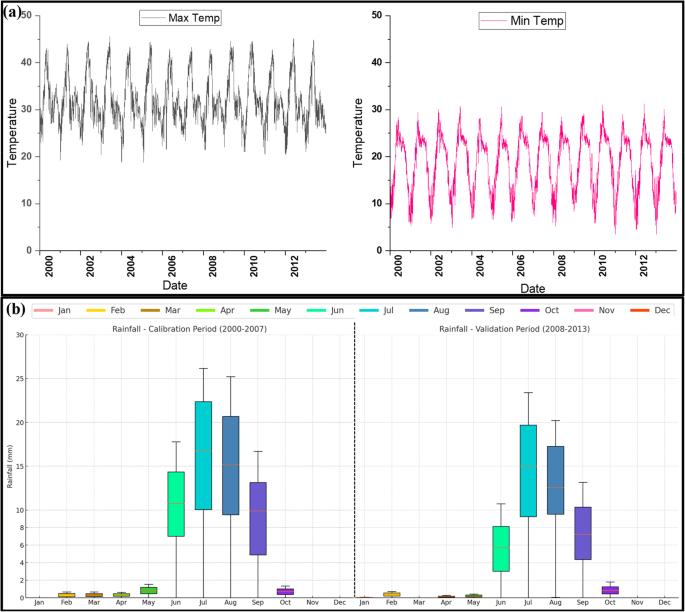
Task: Click the Aug box in the validation plot
Action: pos(556,481)
